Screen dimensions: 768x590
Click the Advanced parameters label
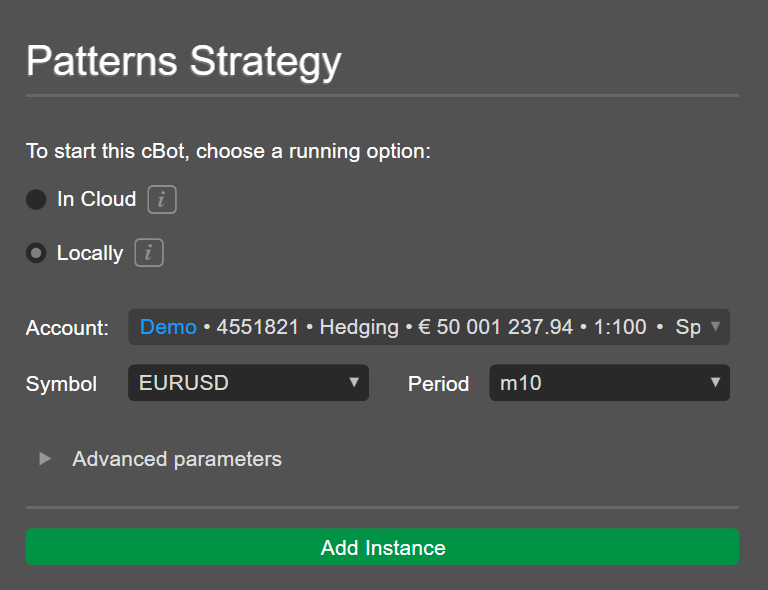(177, 459)
